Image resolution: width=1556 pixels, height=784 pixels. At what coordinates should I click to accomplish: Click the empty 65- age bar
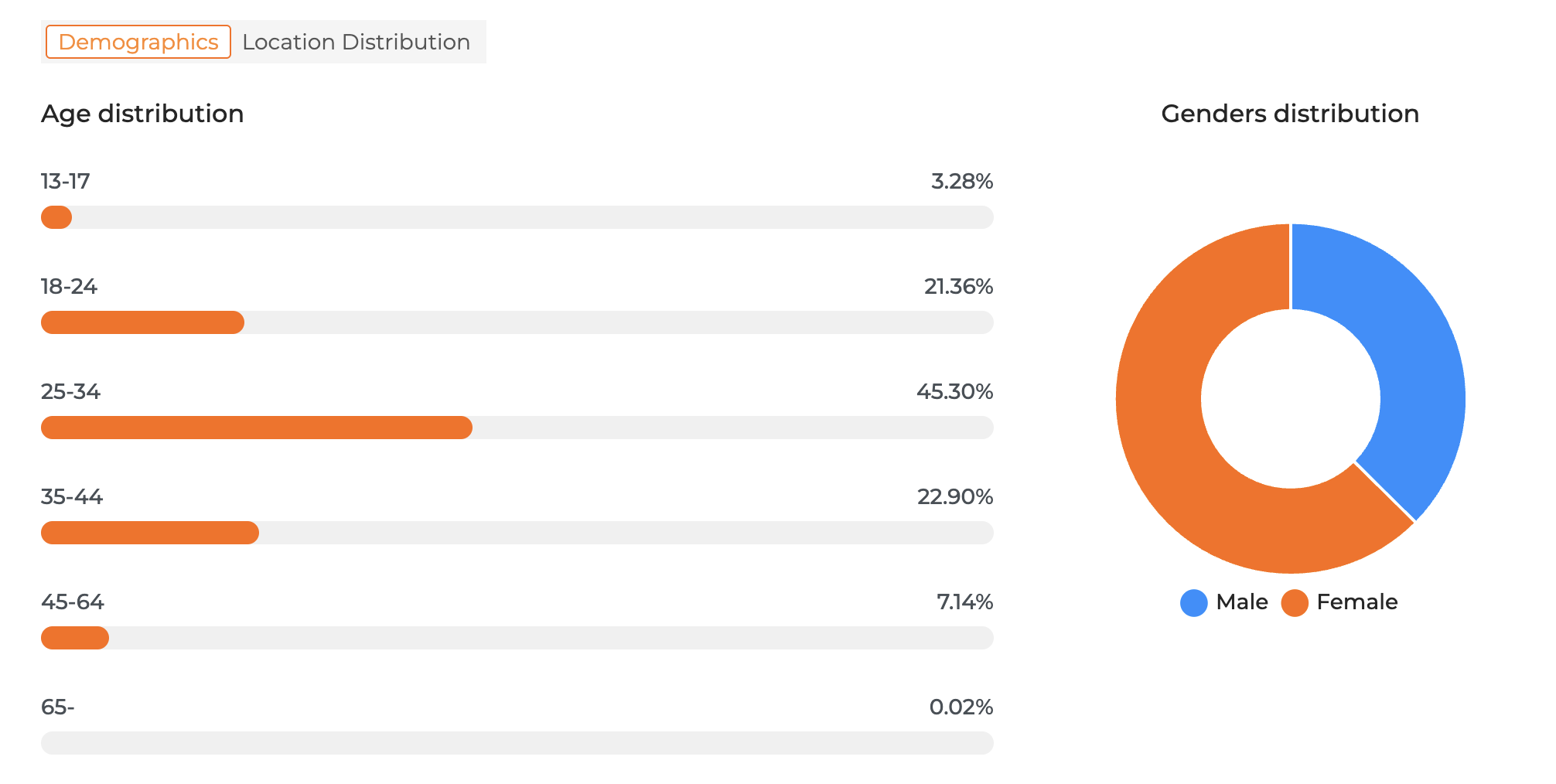click(x=517, y=743)
